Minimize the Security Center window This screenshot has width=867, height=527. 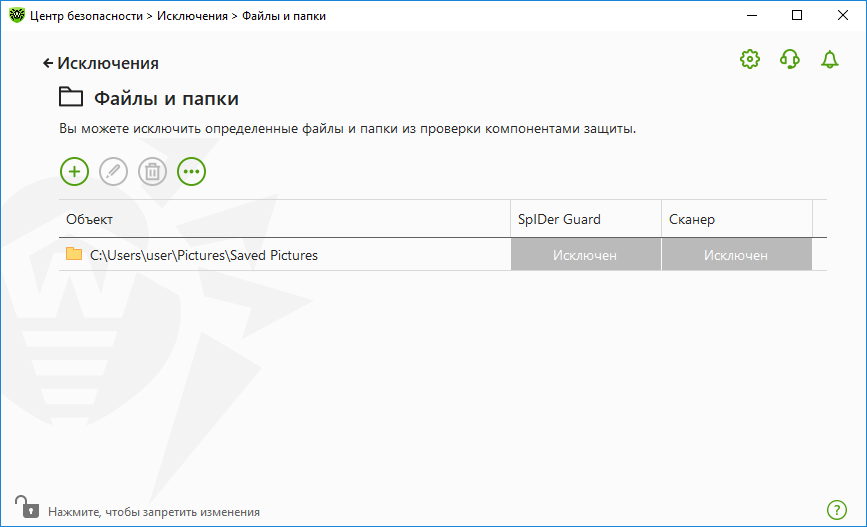[752, 15]
